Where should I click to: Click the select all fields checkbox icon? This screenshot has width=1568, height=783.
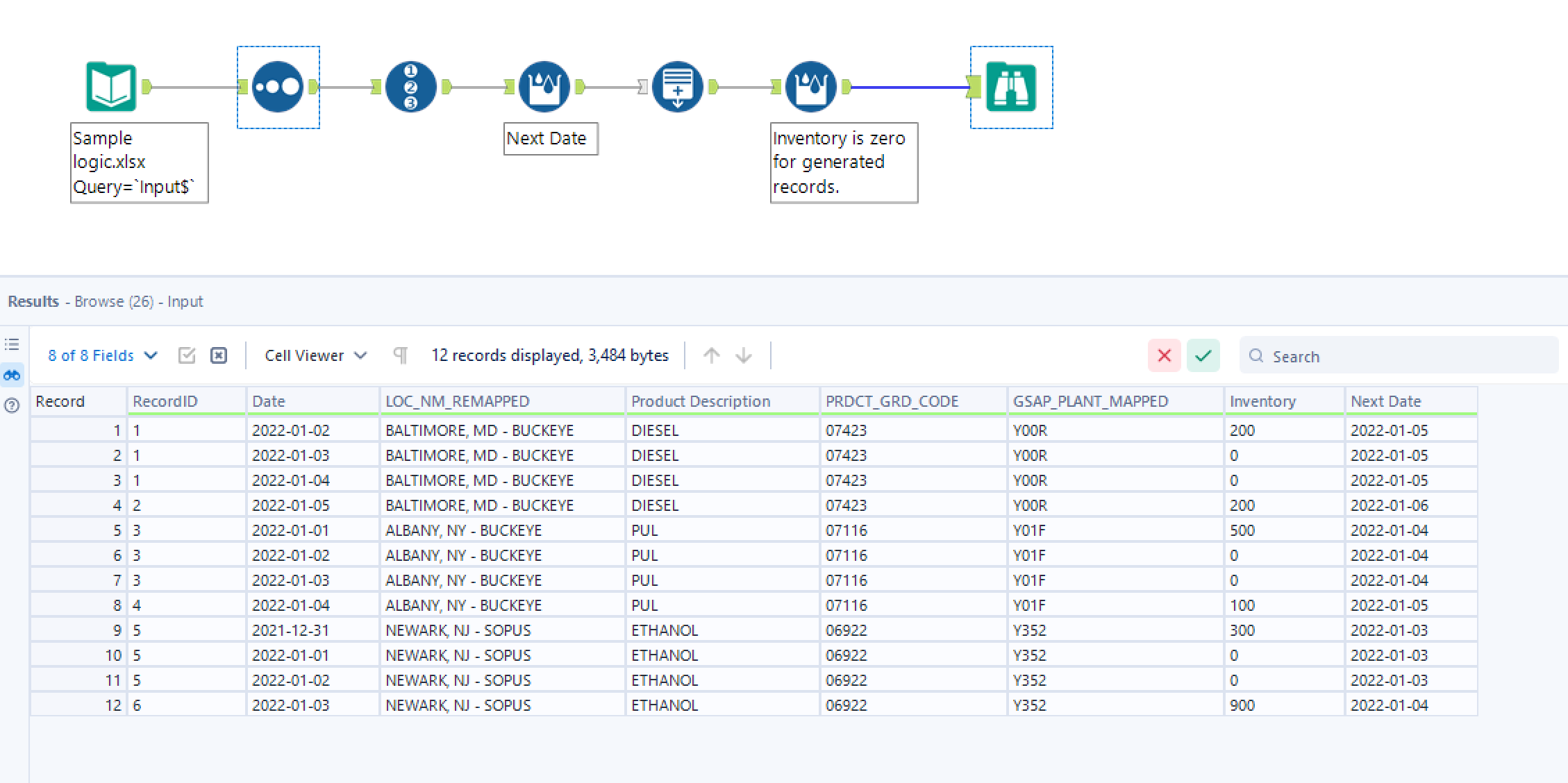tap(187, 355)
